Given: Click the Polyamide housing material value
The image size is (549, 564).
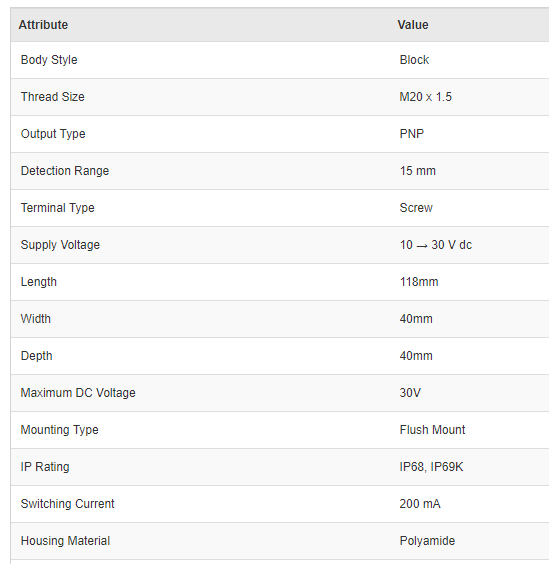Looking at the screenshot, I should click(427, 541).
